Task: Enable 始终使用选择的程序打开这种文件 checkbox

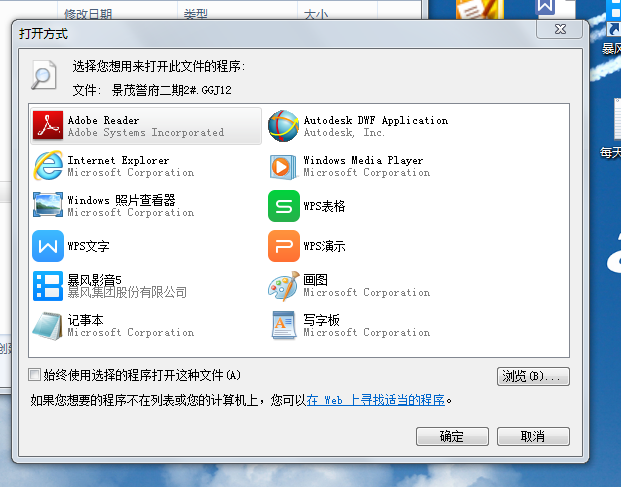Action: click(x=34, y=375)
